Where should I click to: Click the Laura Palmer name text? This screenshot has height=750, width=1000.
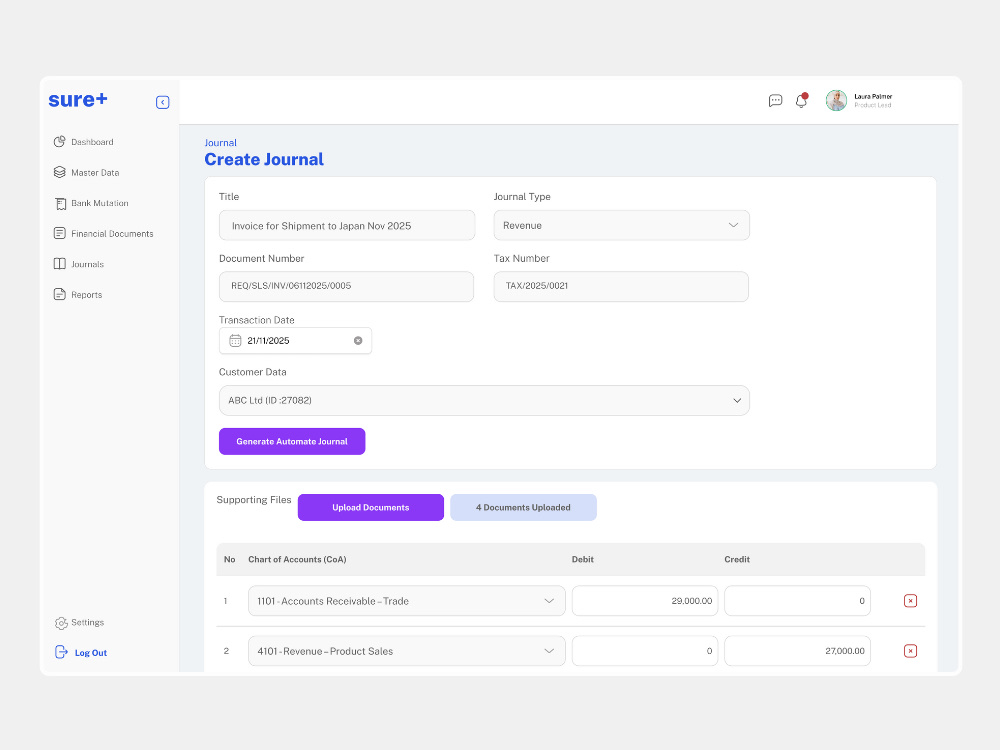(x=873, y=96)
